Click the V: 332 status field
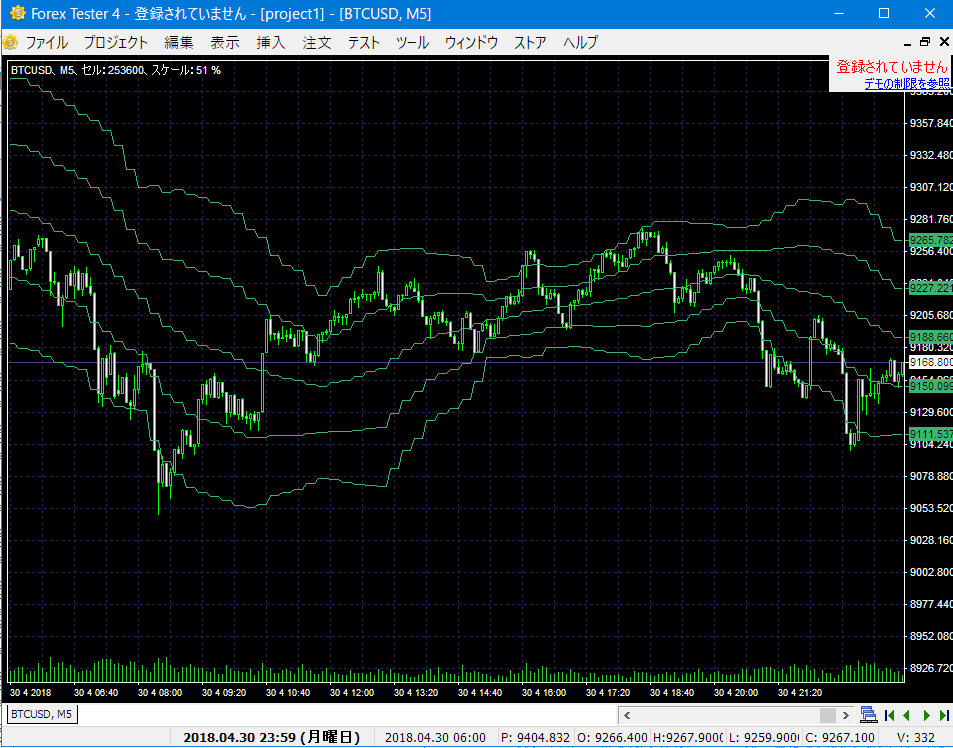The width and height of the screenshot is (953, 748). click(915, 738)
